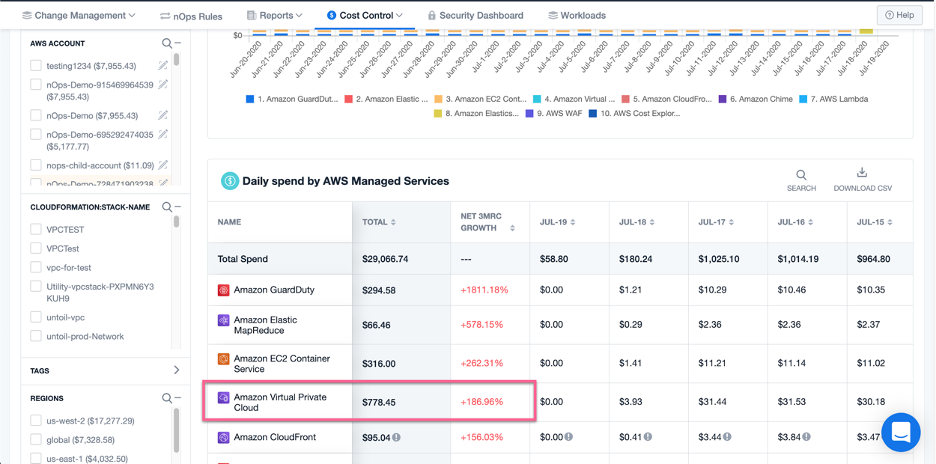Click info icon next to CloudFront $3.44

(726, 437)
